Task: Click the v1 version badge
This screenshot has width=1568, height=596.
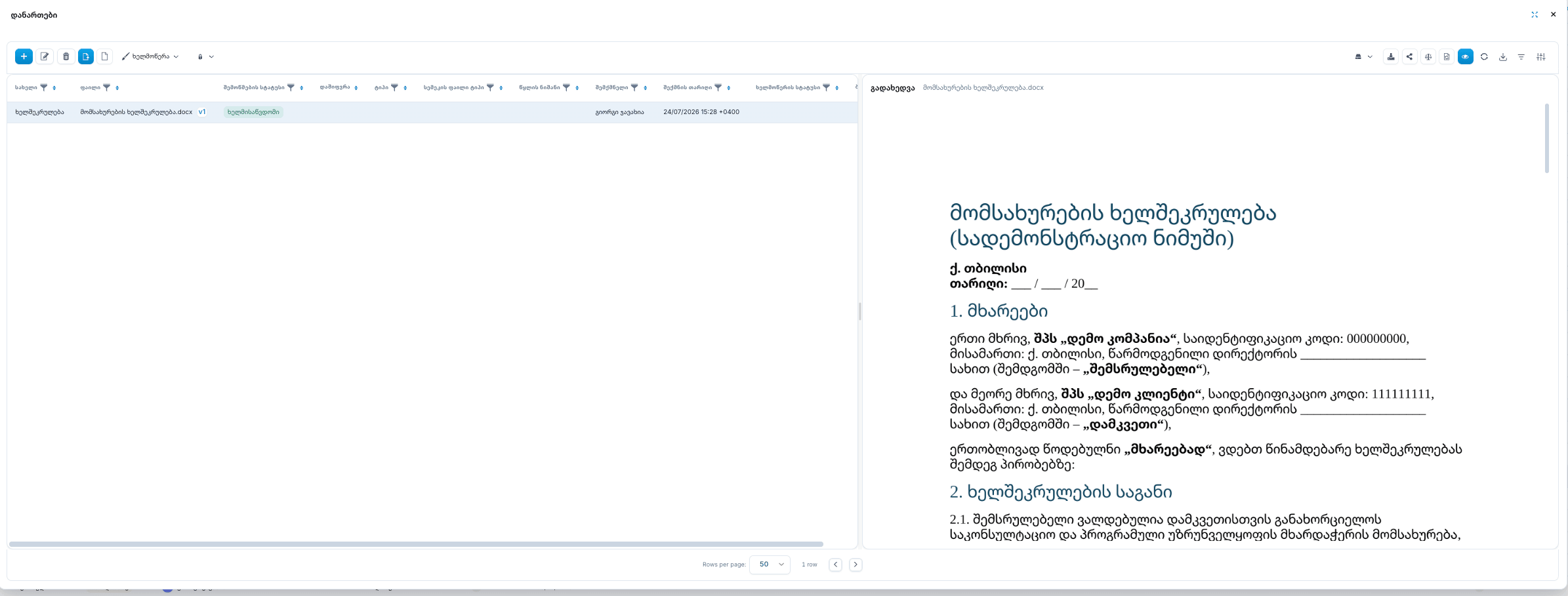Action: pyautogui.click(x=202, y=112)
